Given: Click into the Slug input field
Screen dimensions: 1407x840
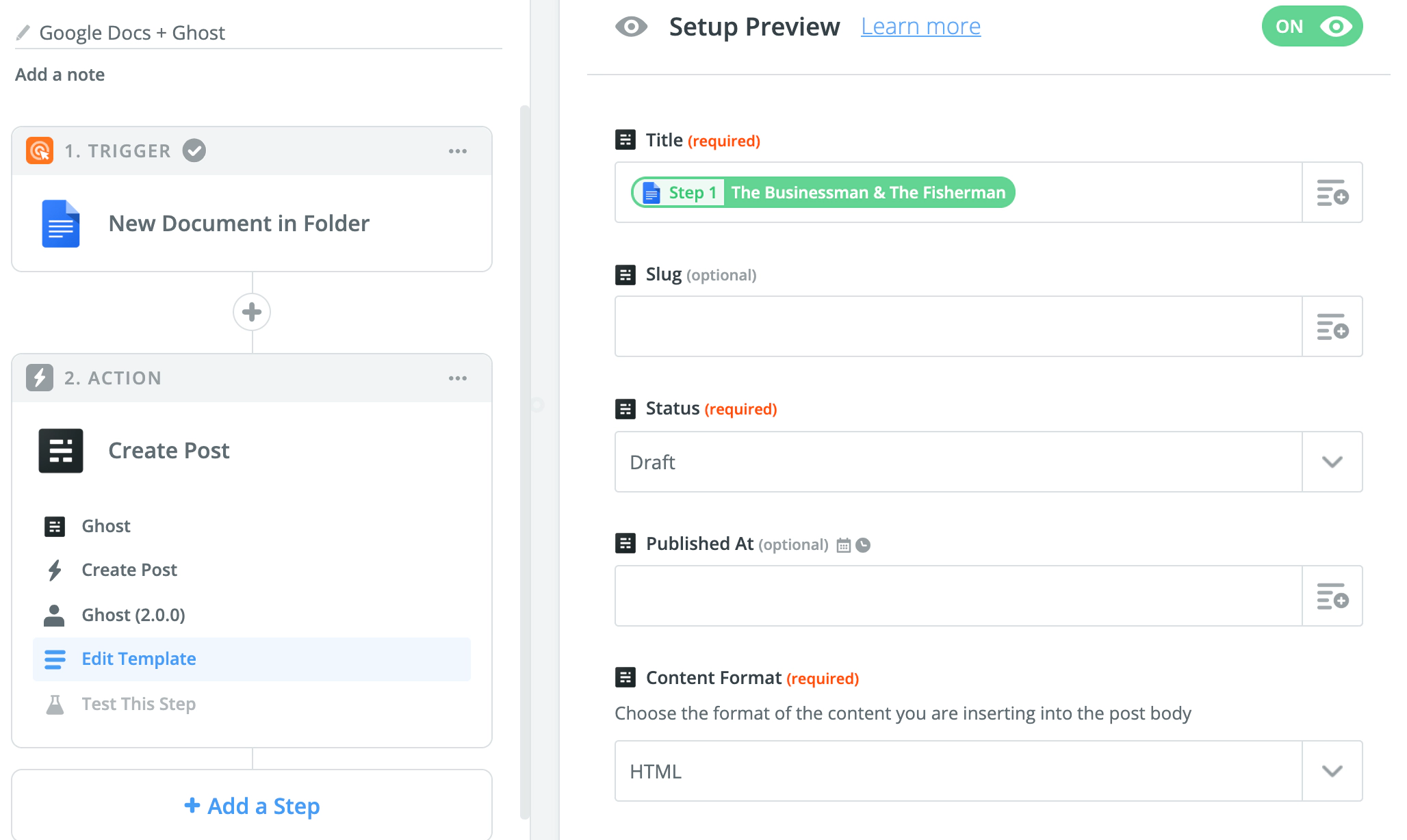Looking at the screenshot, I should click(x=958, y=327).
